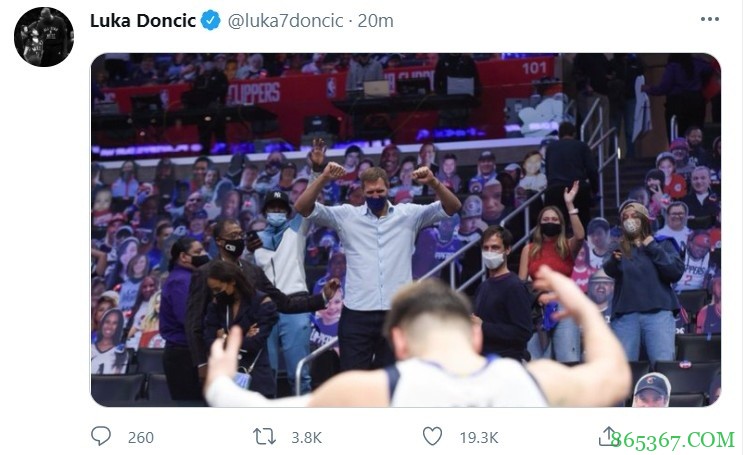Open Luka Doncic's profile avatar
This screenshot has width=744, height=455.
pos(43,37)
